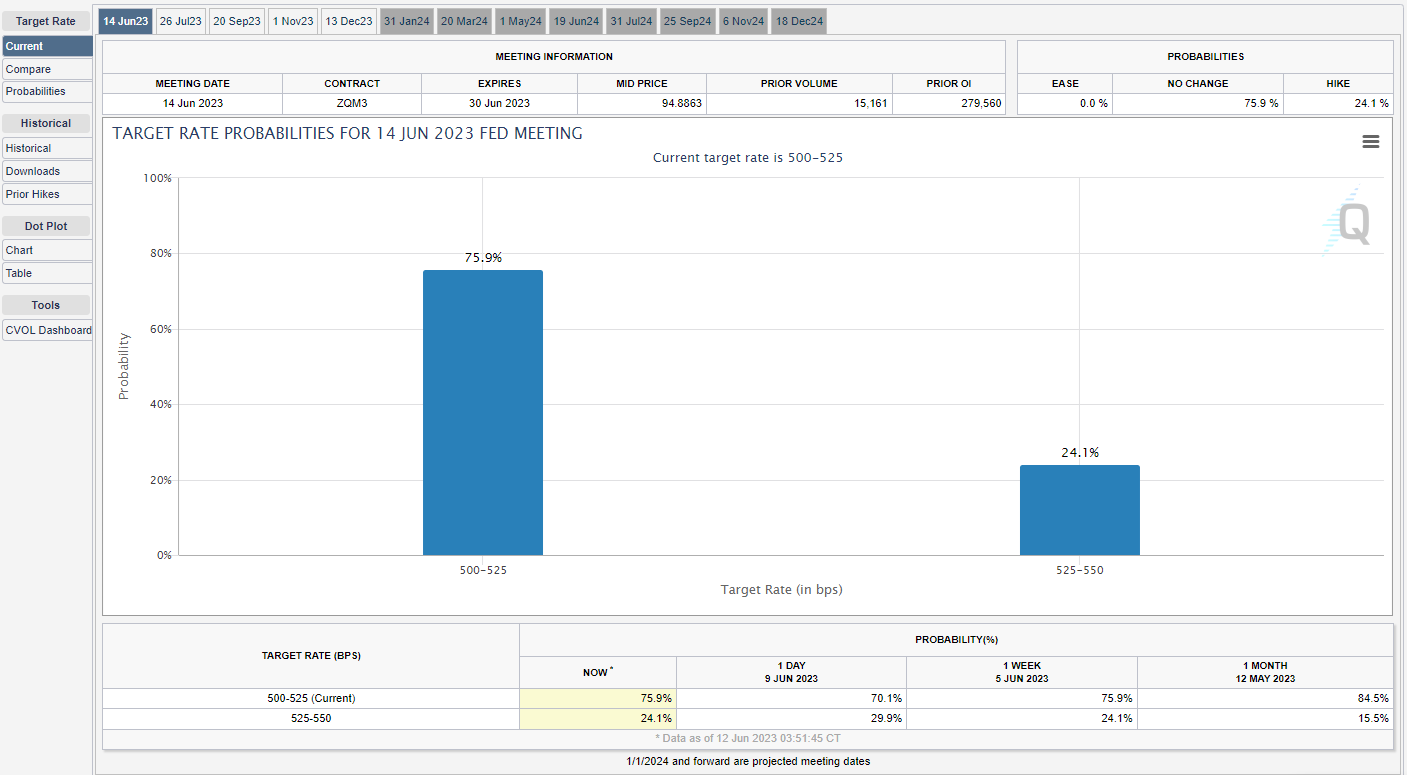The height and width of the screenshot is (775, 1407).
Task: Click the 500-525 (Current) table row label
Action: click(x=309, y=698)
